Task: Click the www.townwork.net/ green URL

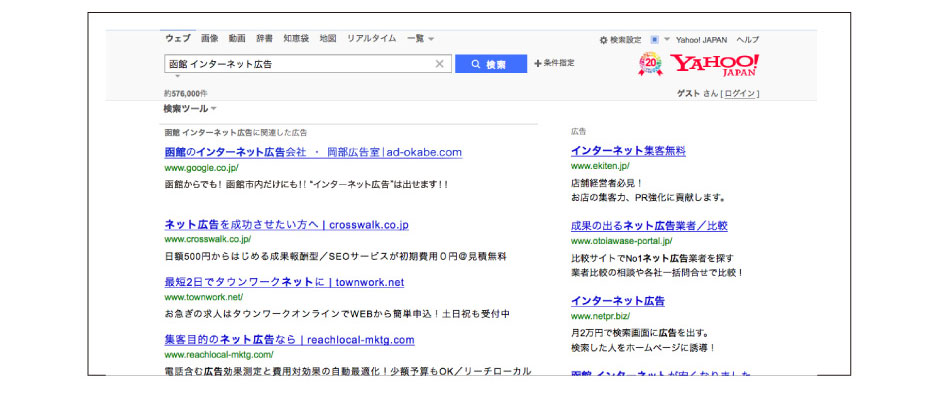Action: 204,297
